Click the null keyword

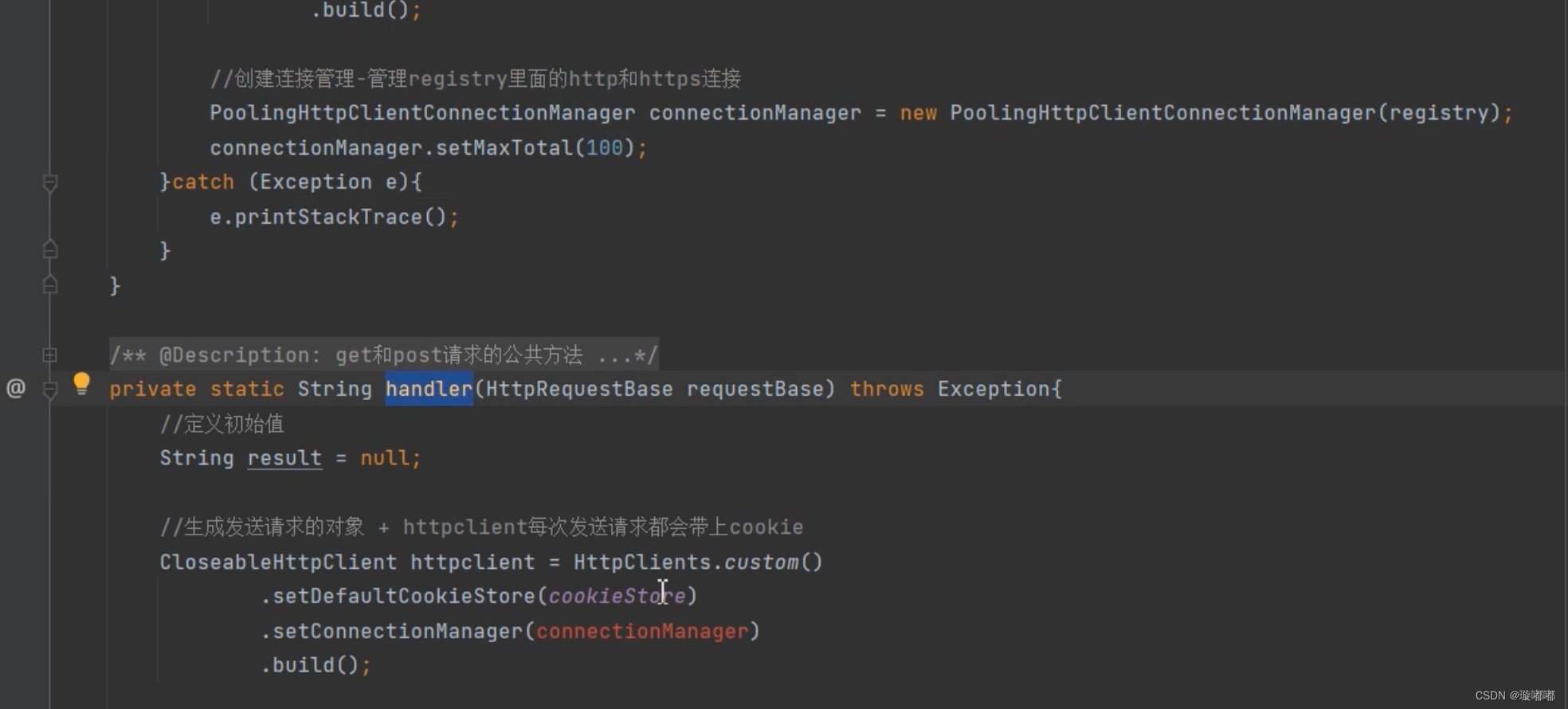pos(385,458)
